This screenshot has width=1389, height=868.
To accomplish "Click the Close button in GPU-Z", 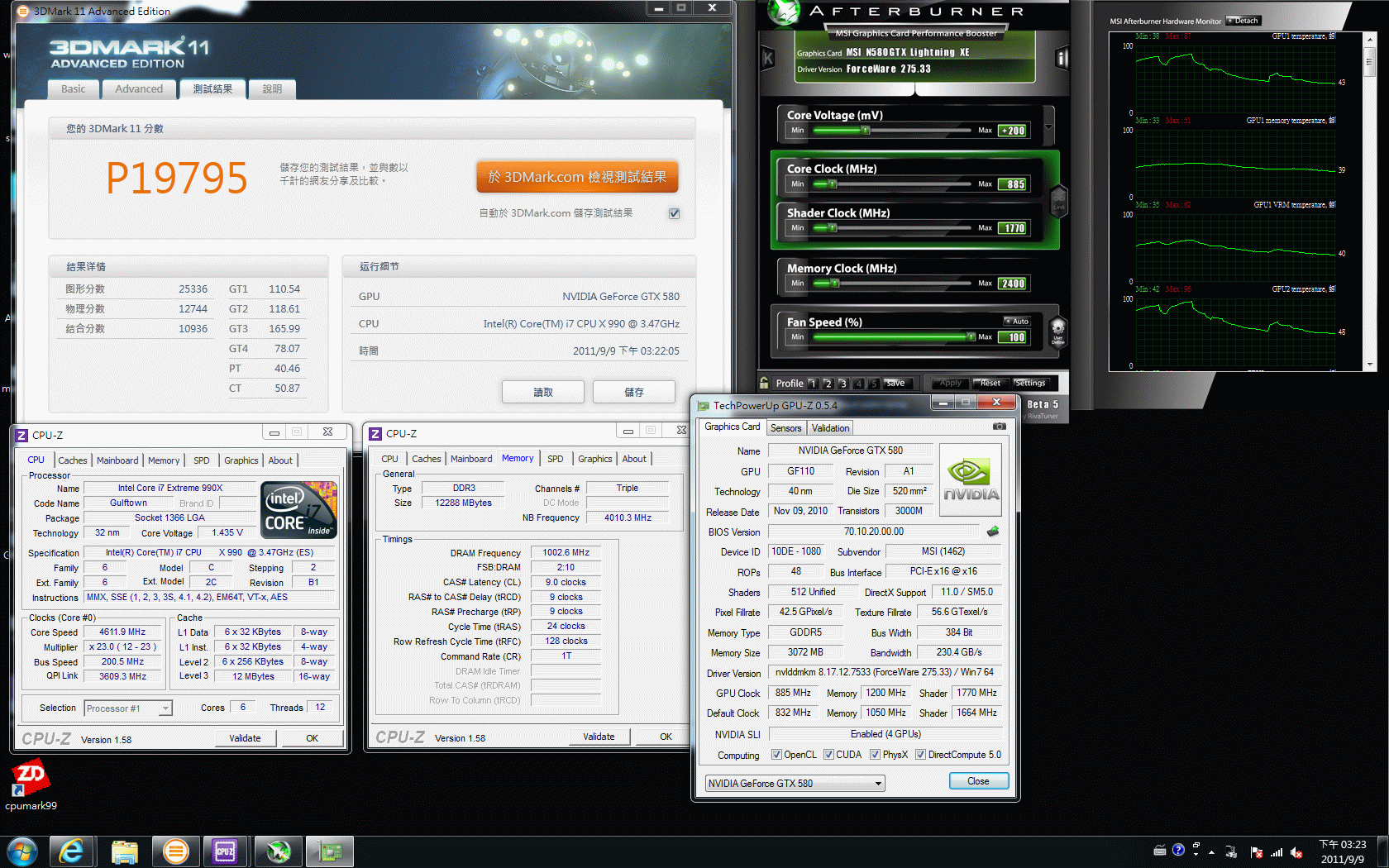I will (978, 781).
